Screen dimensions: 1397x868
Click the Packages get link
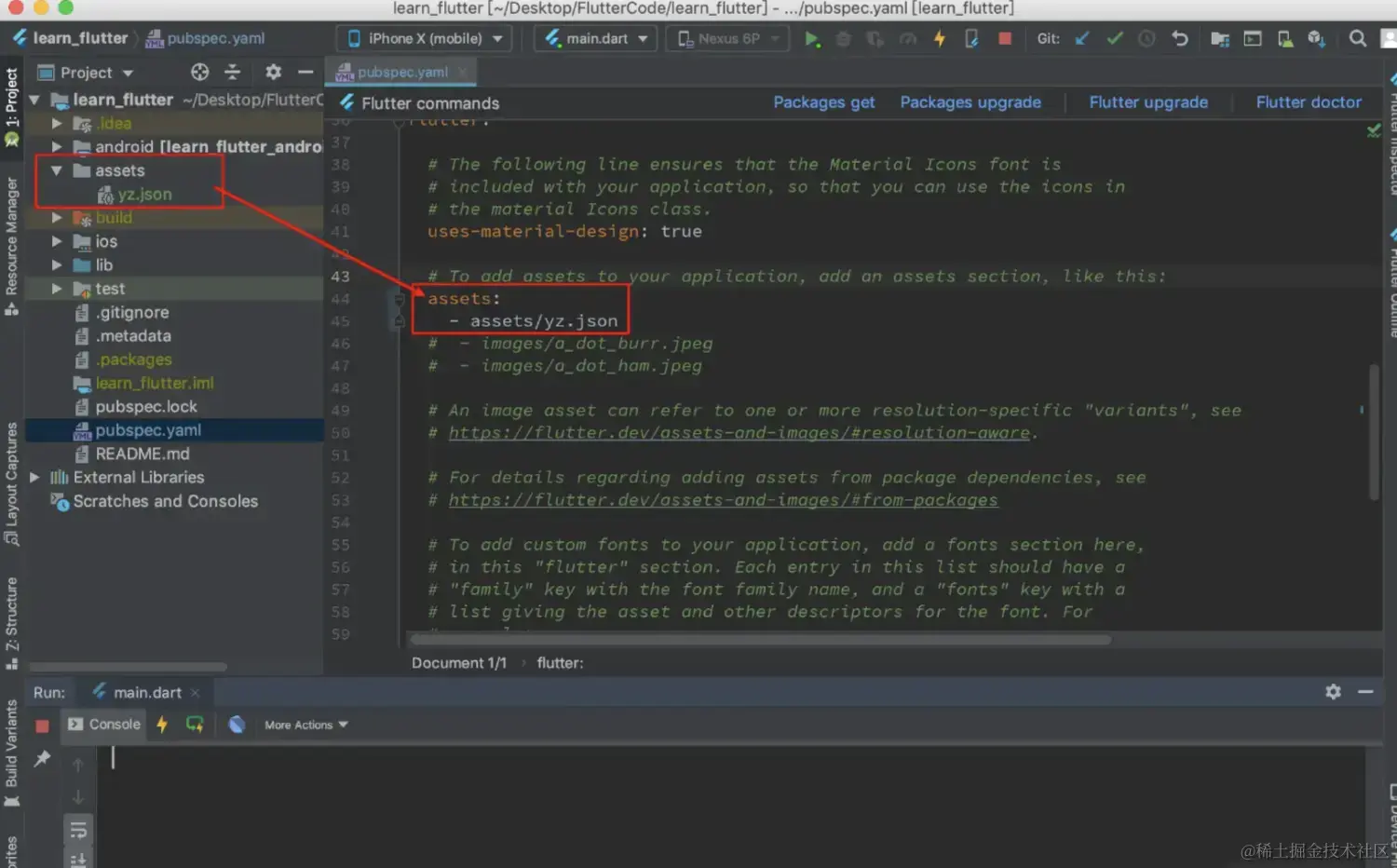point(823,102)
